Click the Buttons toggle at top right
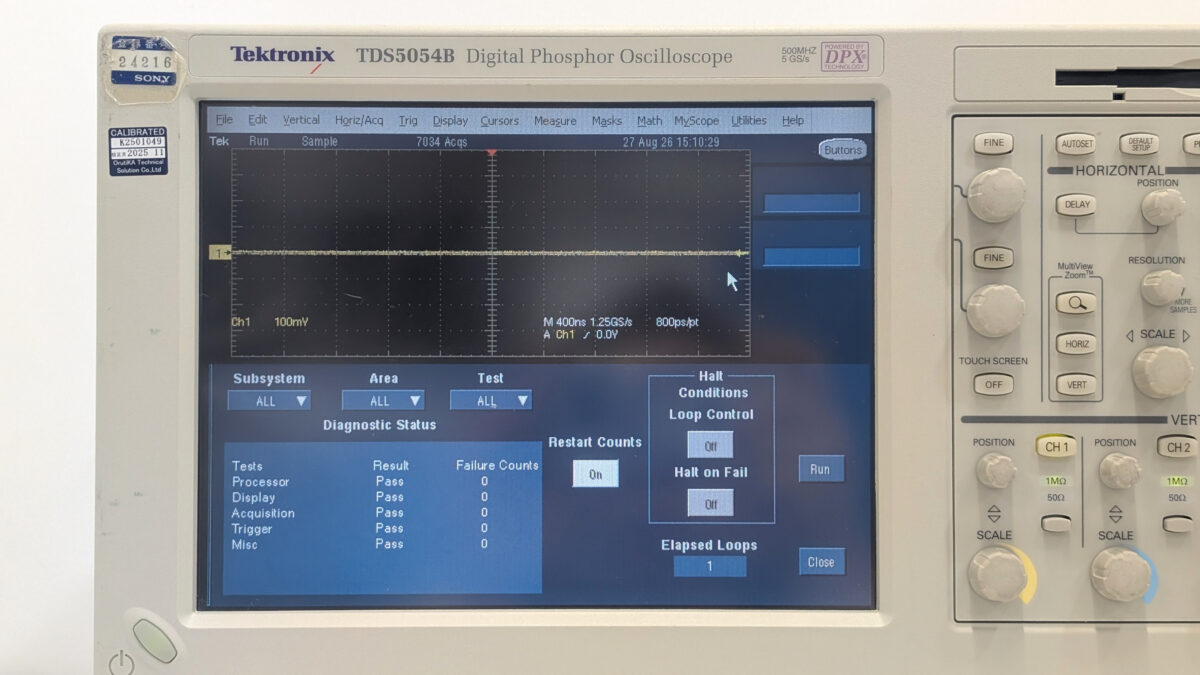 [842, 150]
